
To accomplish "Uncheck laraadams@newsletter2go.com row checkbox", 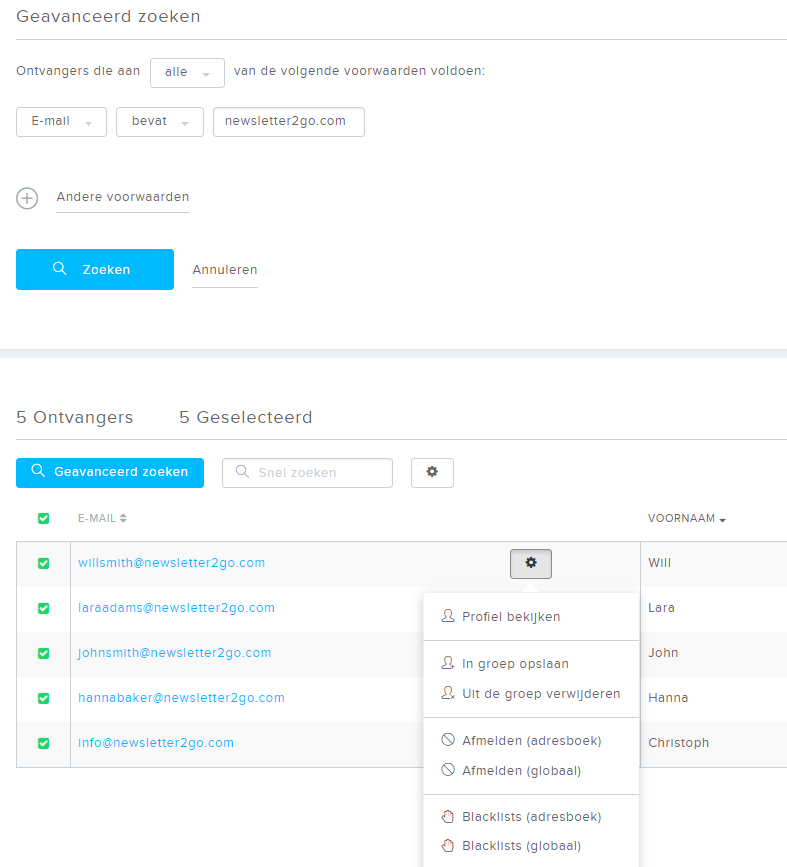I will [43, 608].
